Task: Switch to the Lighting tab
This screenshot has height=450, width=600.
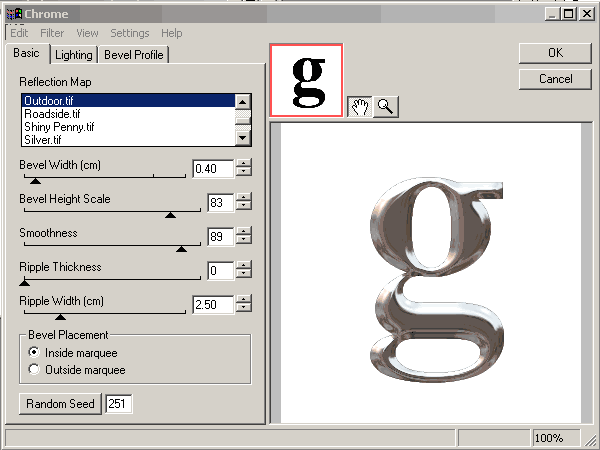Action: click(74, 55)
